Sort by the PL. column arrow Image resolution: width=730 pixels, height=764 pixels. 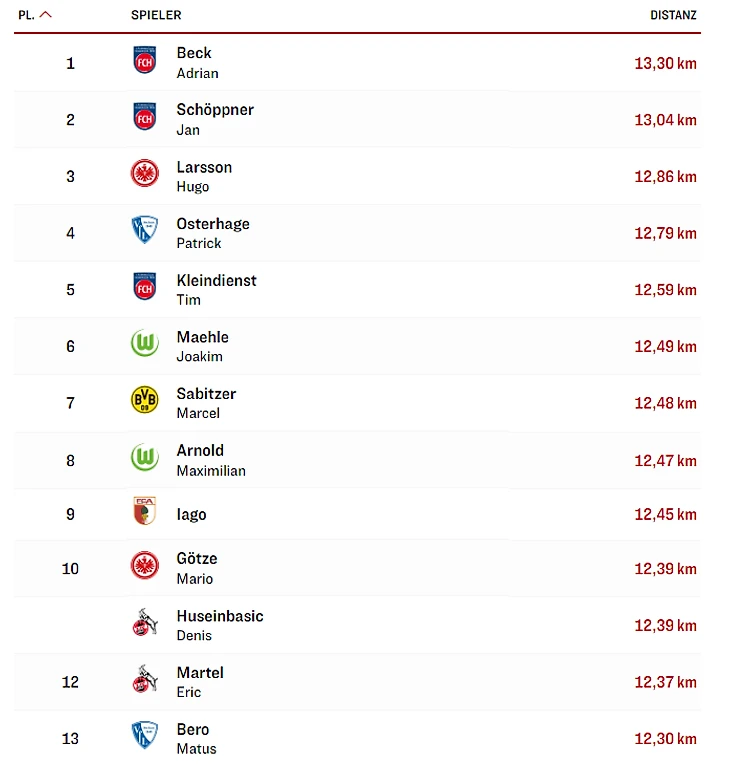46,15
